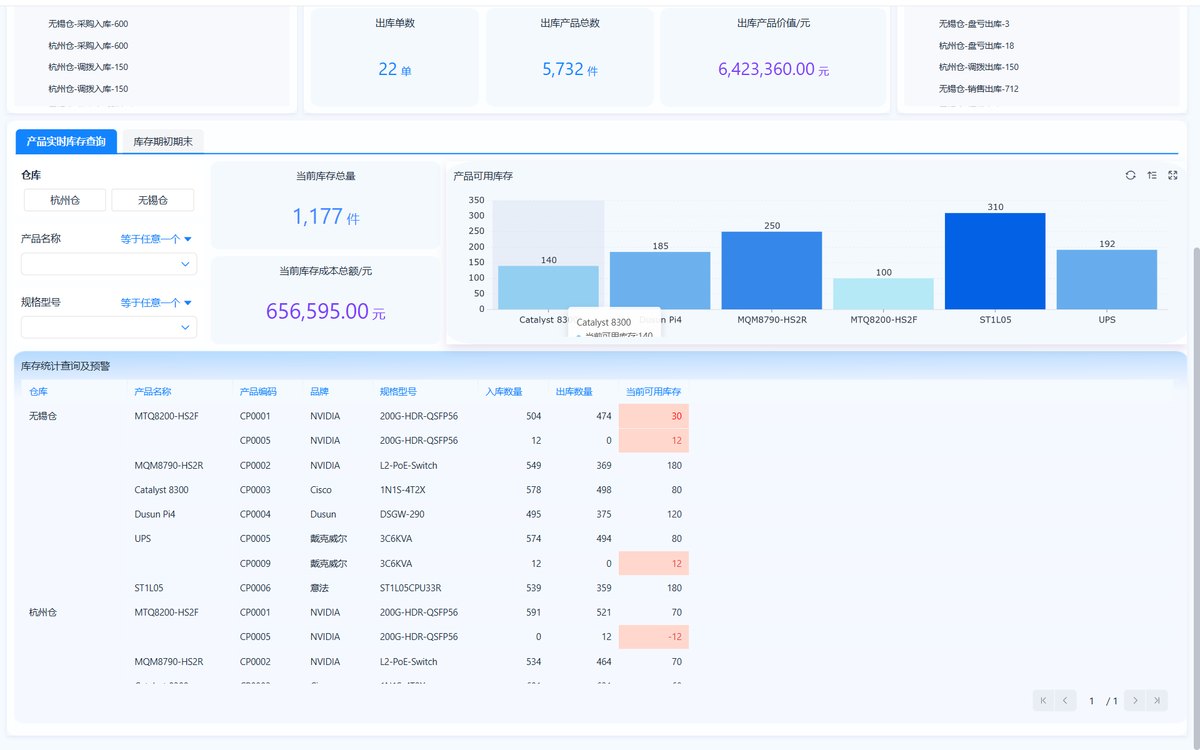1200x750 pixels.
Task: Click the ST1L05 bar in the chart
Action: click(994, 260)
